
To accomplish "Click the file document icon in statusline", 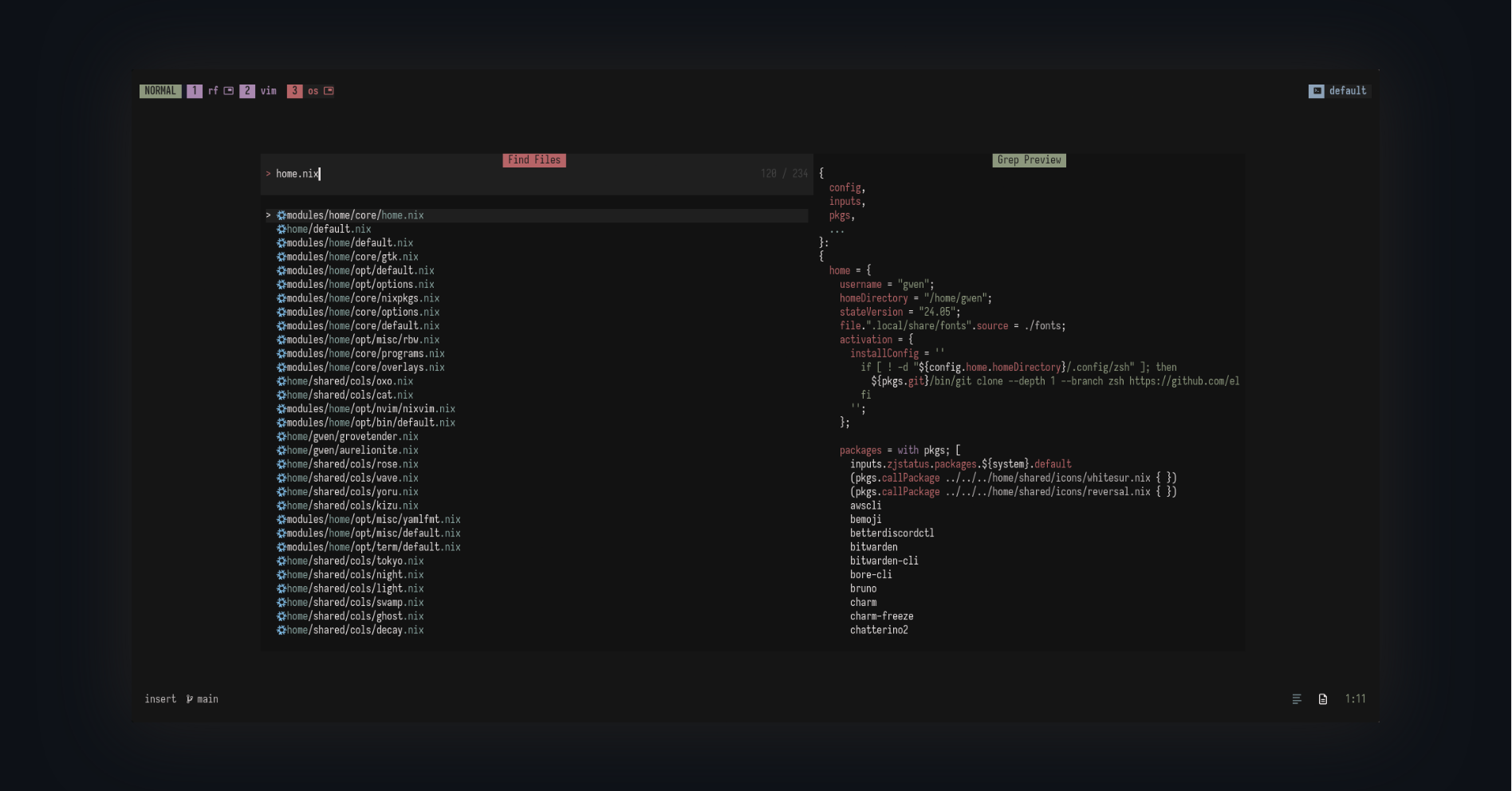I will coord(1323,699).
